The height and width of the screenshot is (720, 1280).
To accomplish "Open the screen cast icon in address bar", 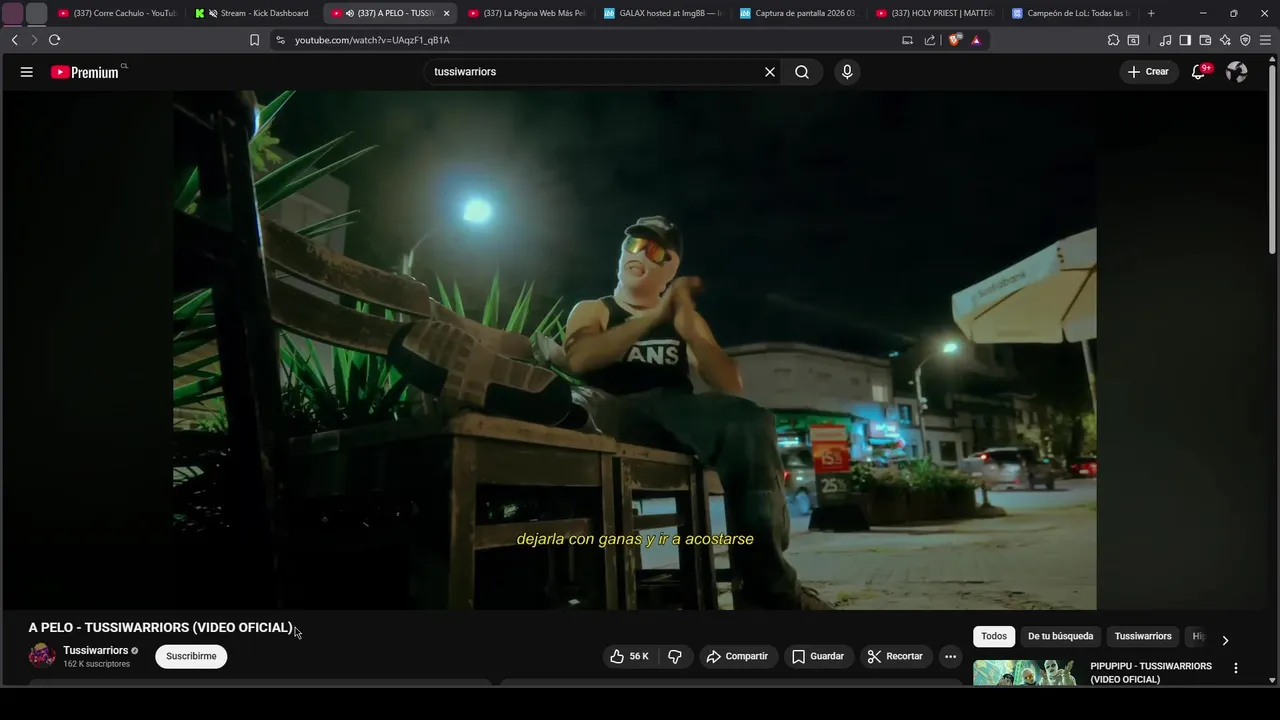I will 907,40.
